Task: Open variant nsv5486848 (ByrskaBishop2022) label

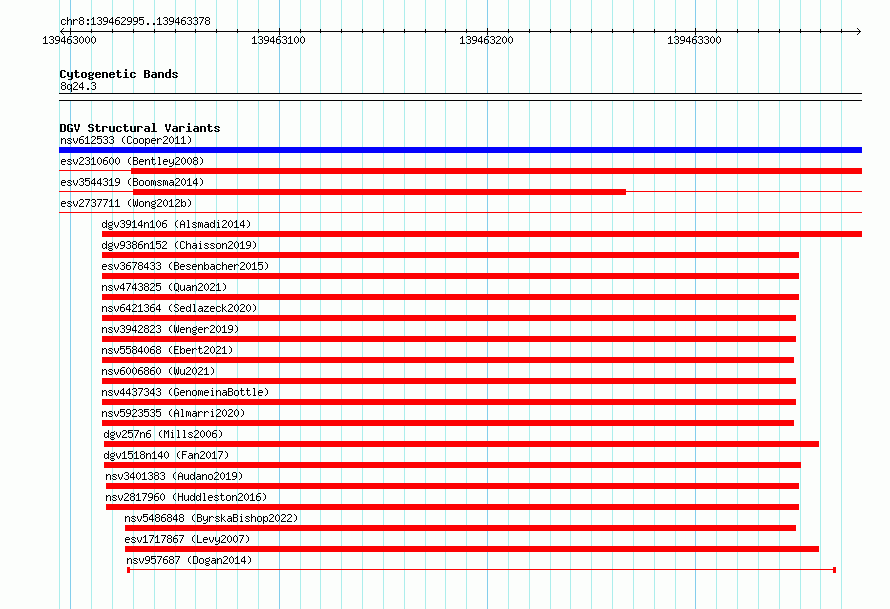Action: (211, 518)
